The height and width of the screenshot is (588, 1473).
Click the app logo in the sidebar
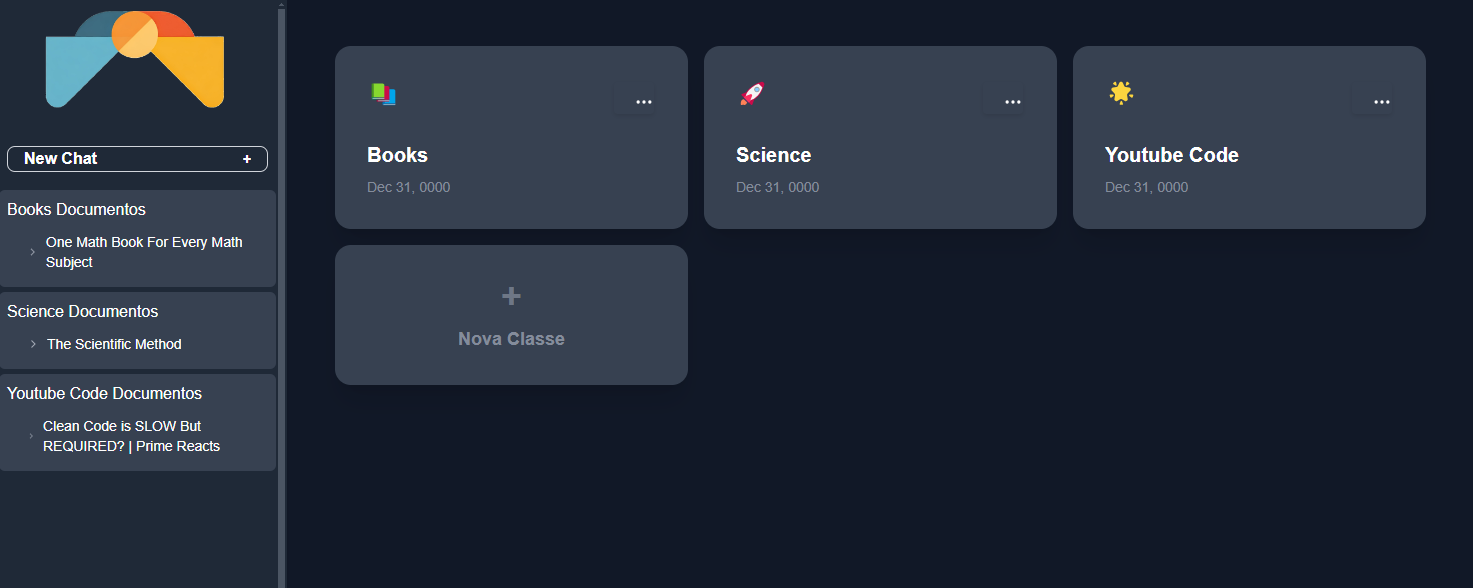135,59
